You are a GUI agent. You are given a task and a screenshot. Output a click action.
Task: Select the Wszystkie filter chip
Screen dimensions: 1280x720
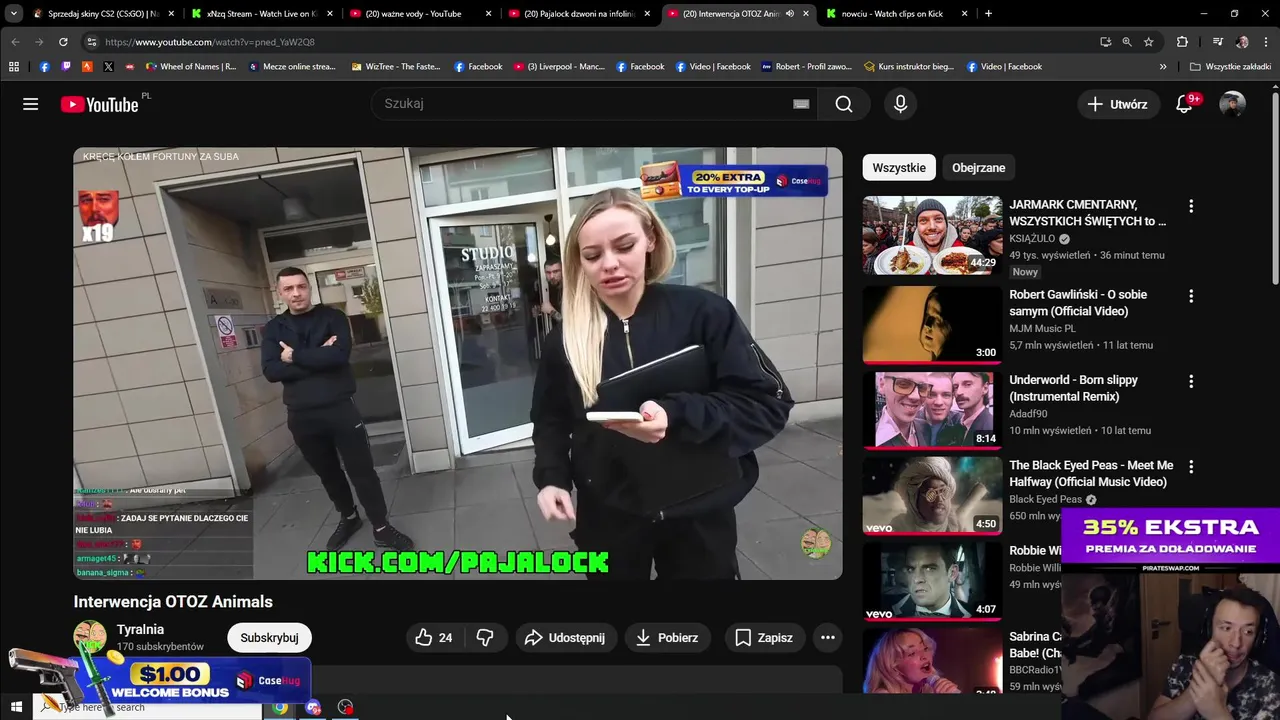click(x=899, y=168)
